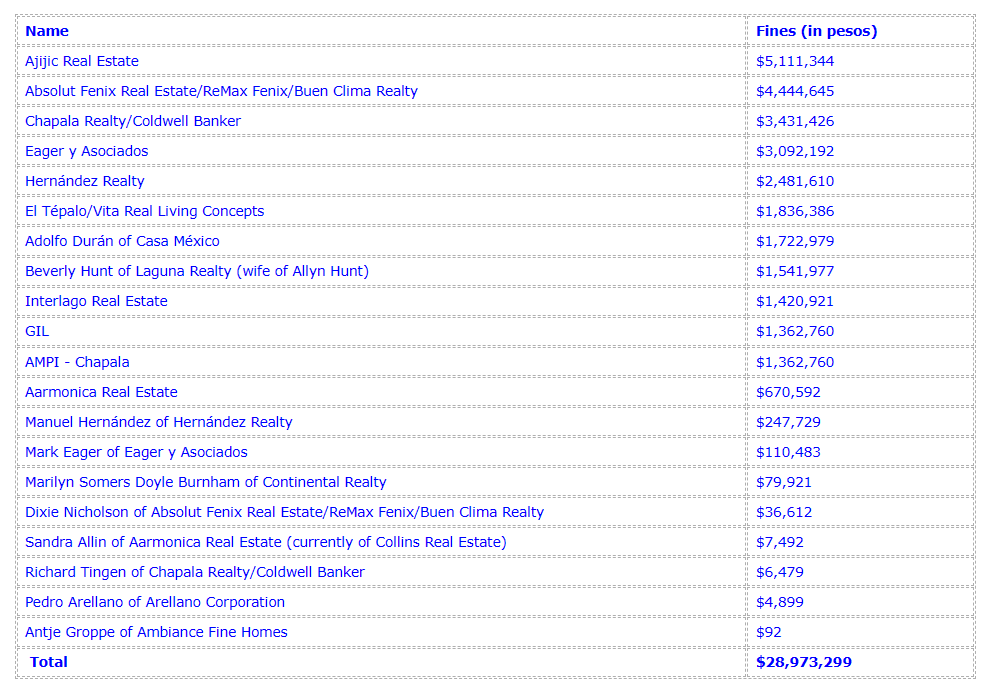Select AMPI - Chapala row name
The height and width of the screenshot is (690, 988).
click(78, 362)
